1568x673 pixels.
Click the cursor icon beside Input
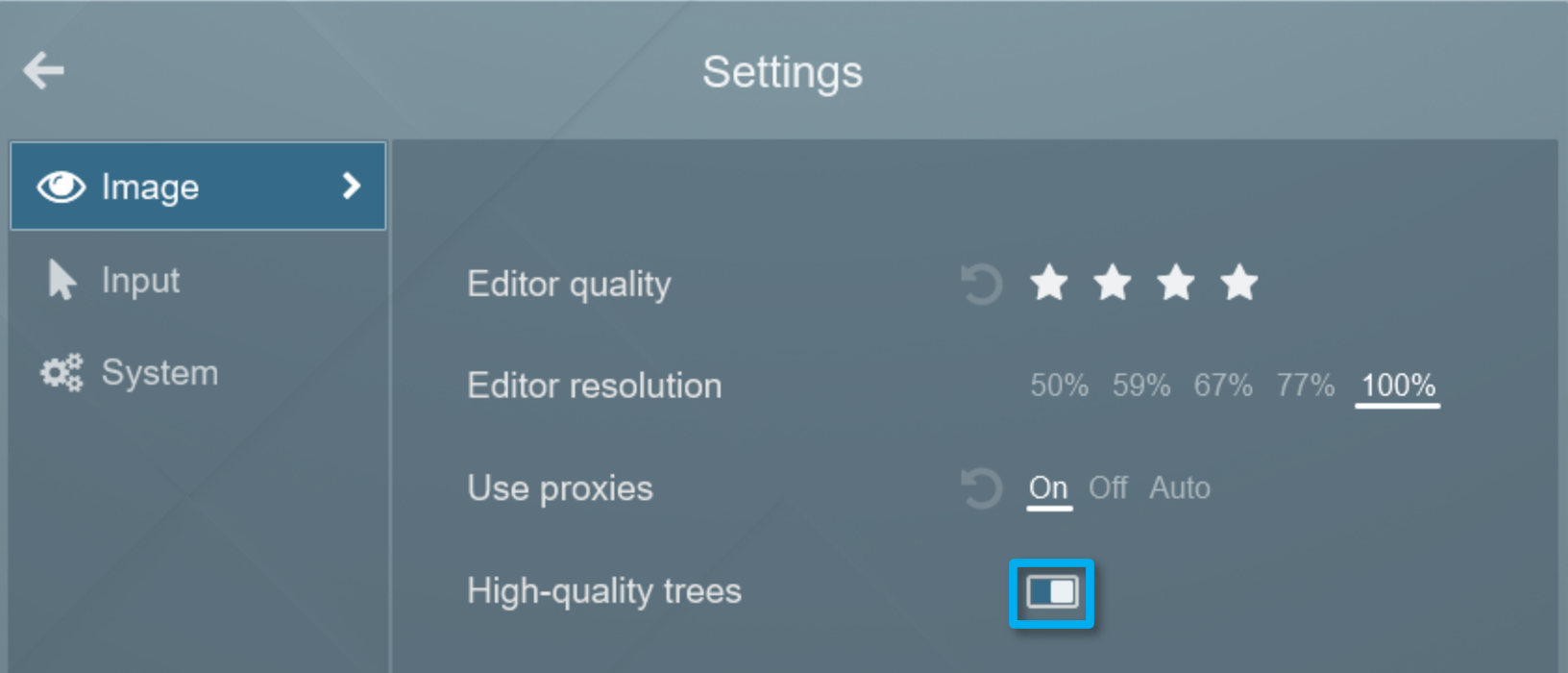(61, 280)
